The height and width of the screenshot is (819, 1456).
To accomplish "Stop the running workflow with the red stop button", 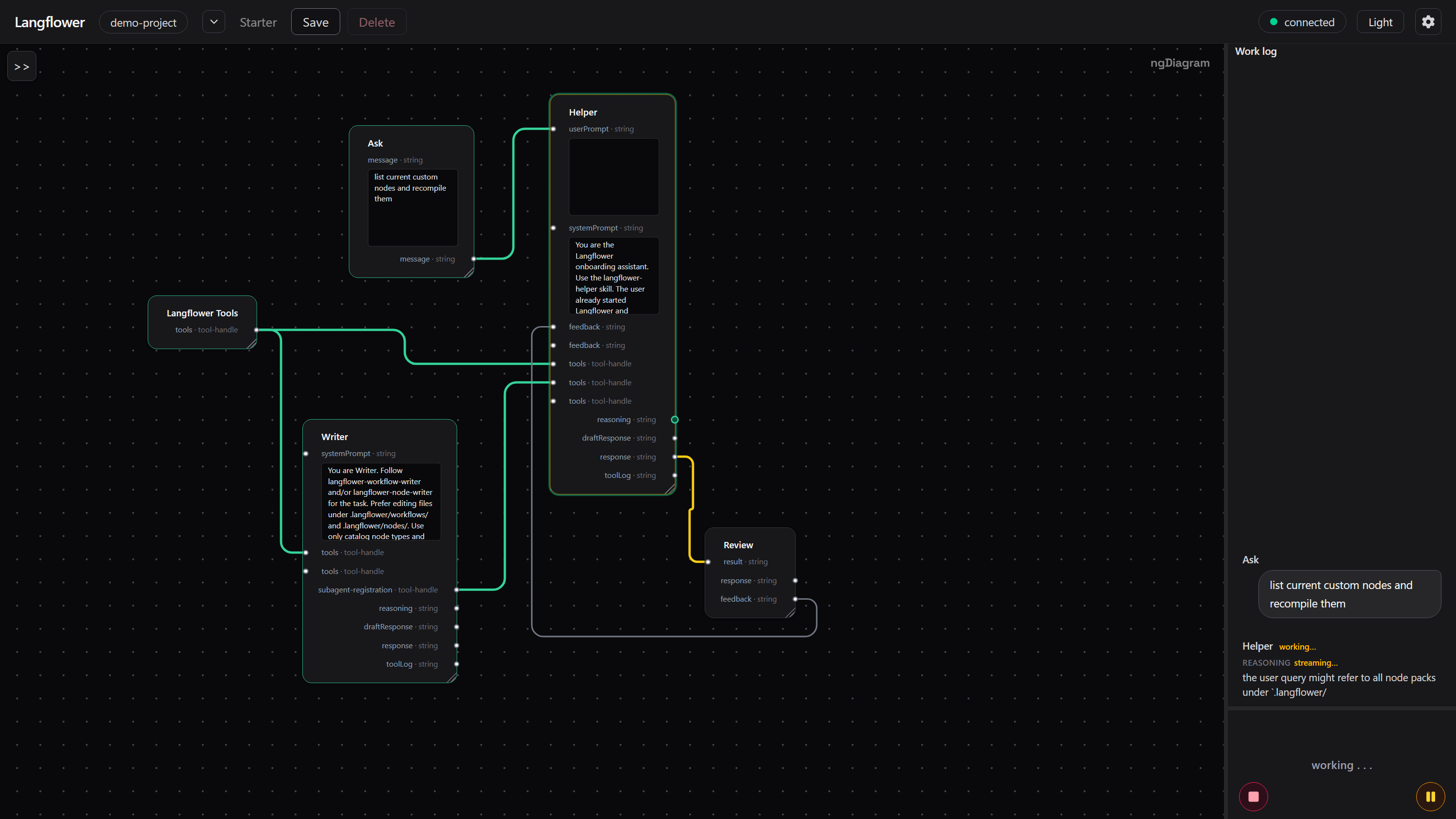I will [1253, 796].
